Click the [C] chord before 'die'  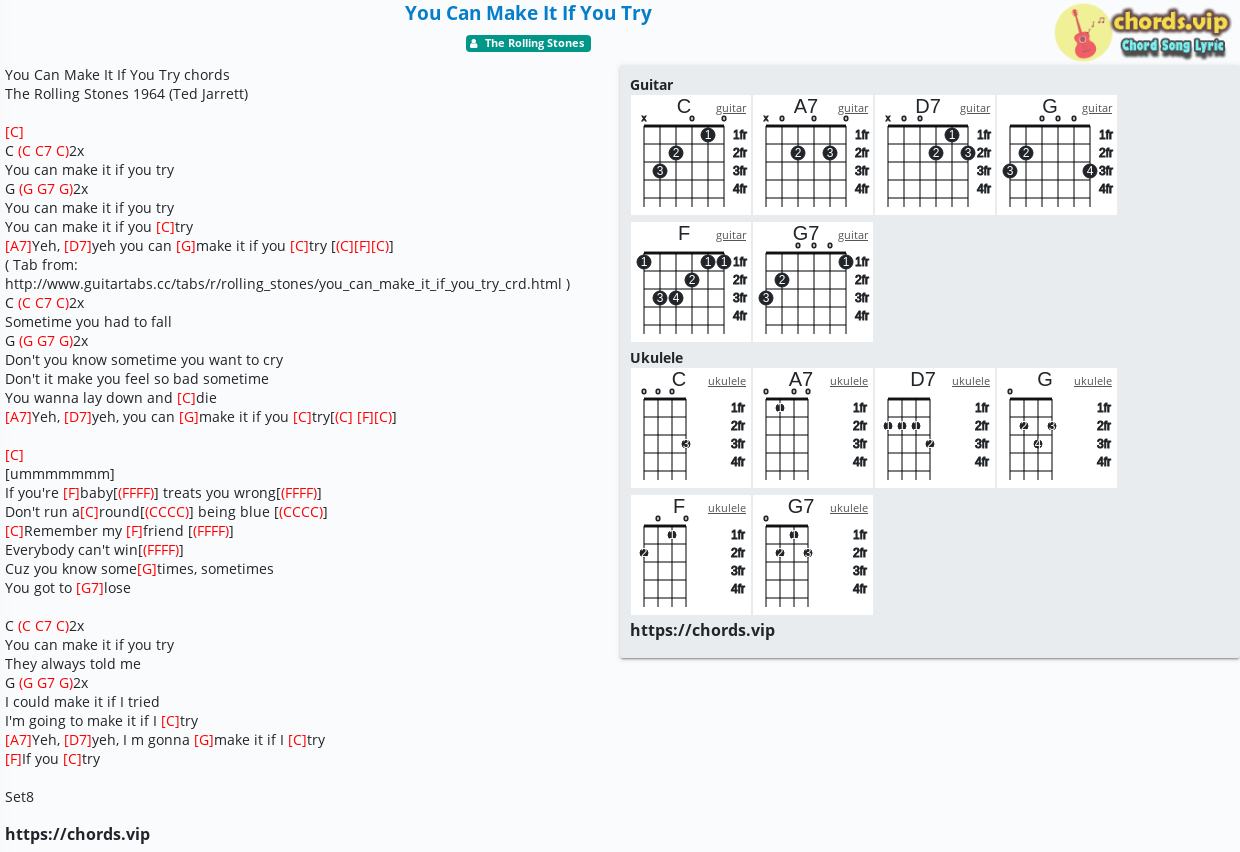pos(186,398)
